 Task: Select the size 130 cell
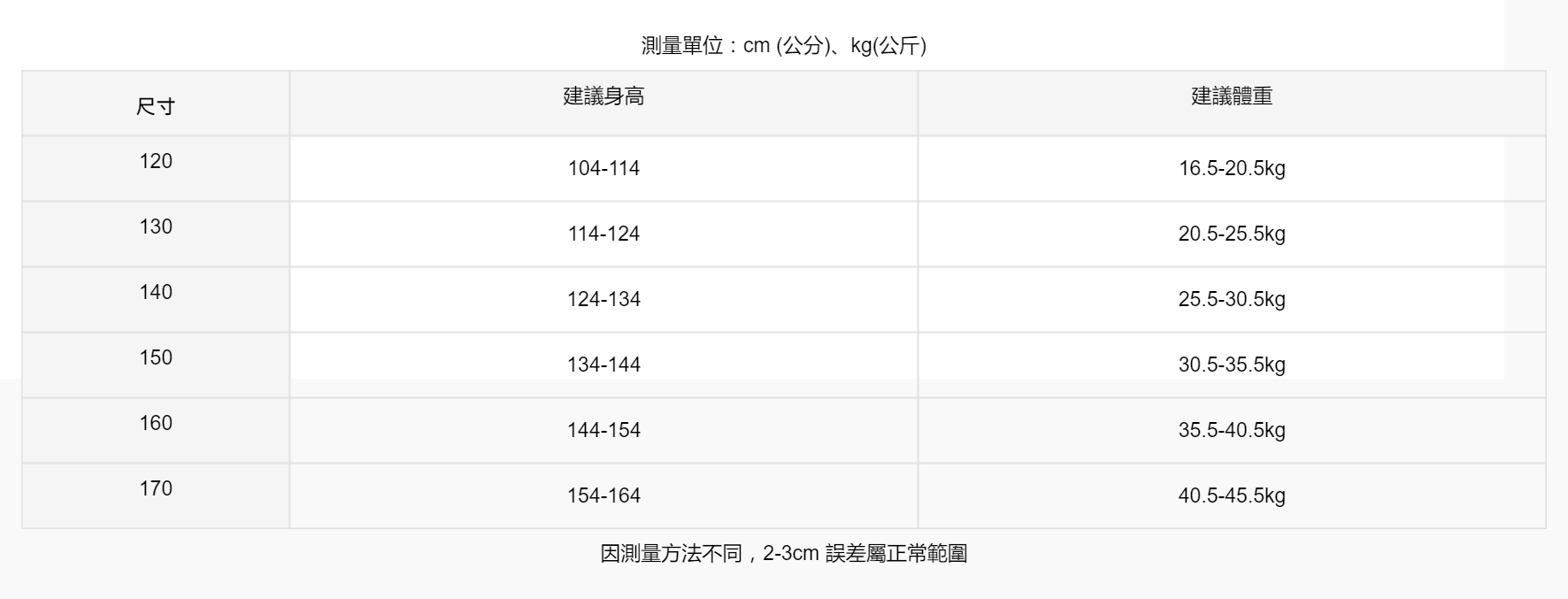156,227
